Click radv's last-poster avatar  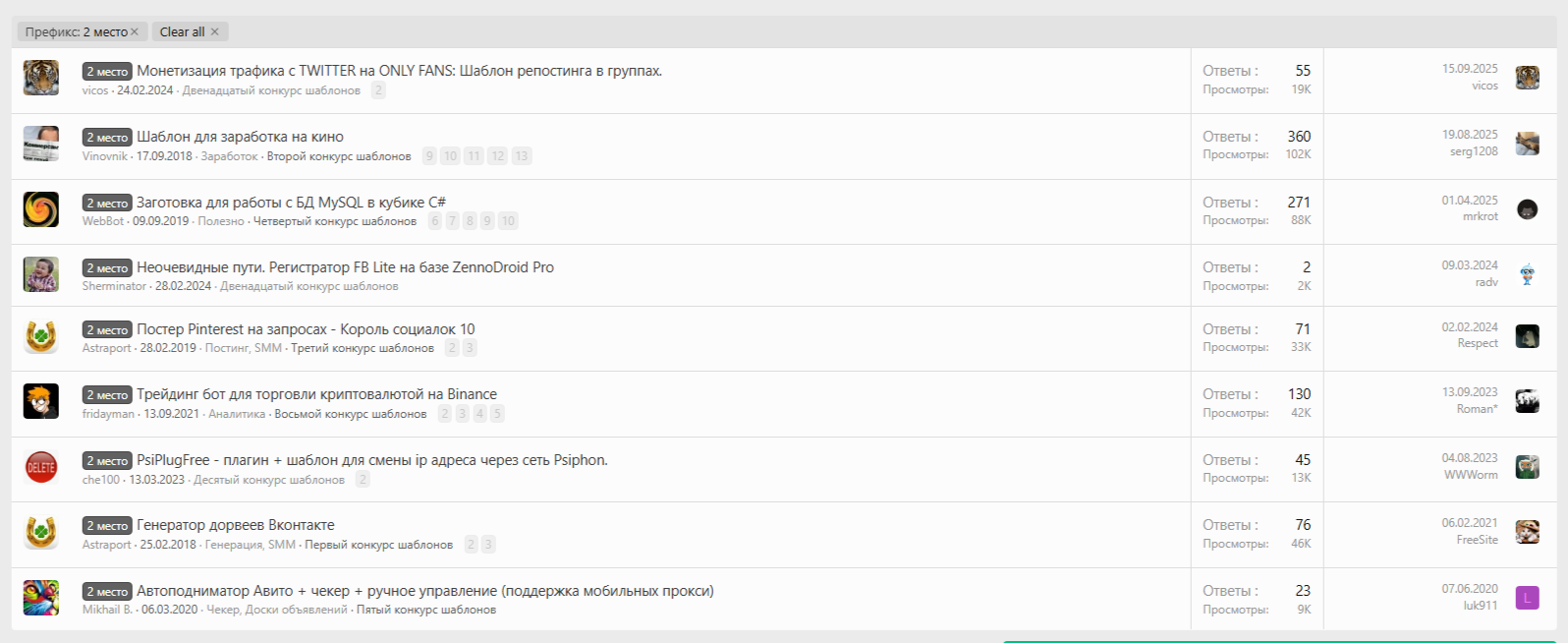coord(1527,274)
